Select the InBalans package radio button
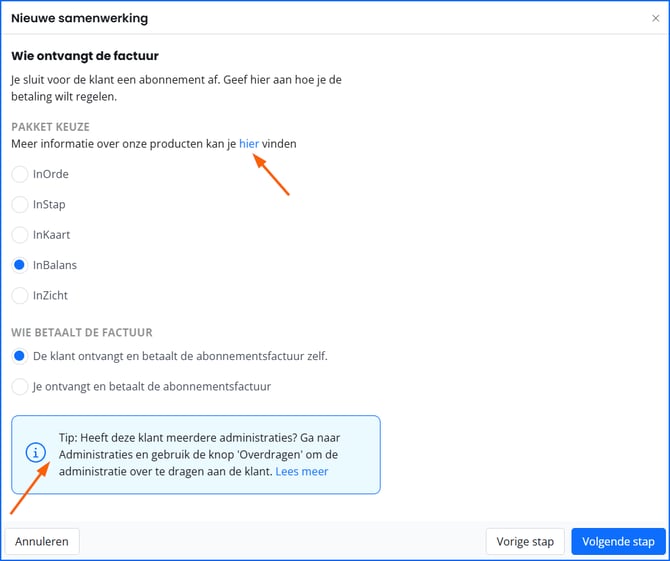The width and height of the screenshot is (670, 561). [20, 265]
